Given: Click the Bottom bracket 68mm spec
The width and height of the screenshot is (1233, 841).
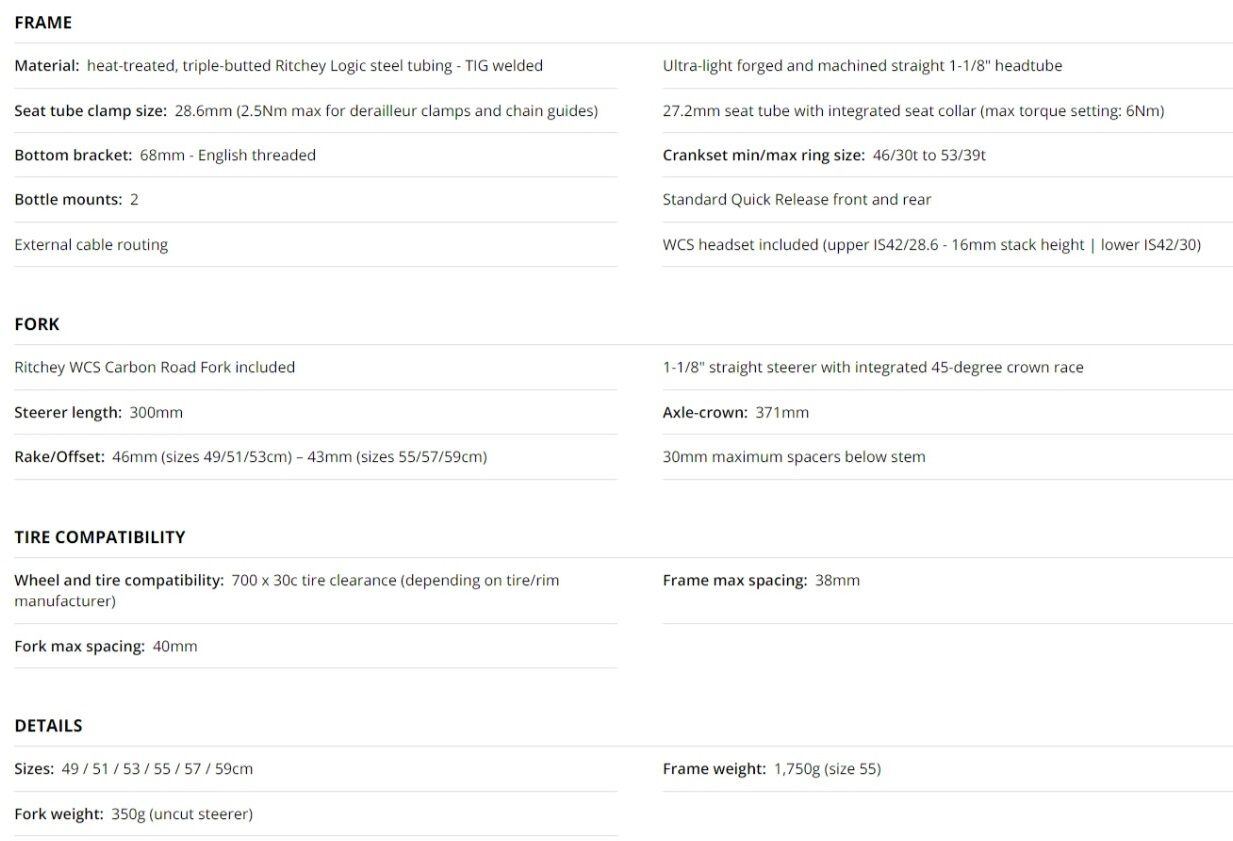Looking at the screenshot, I should click(165, 155).
